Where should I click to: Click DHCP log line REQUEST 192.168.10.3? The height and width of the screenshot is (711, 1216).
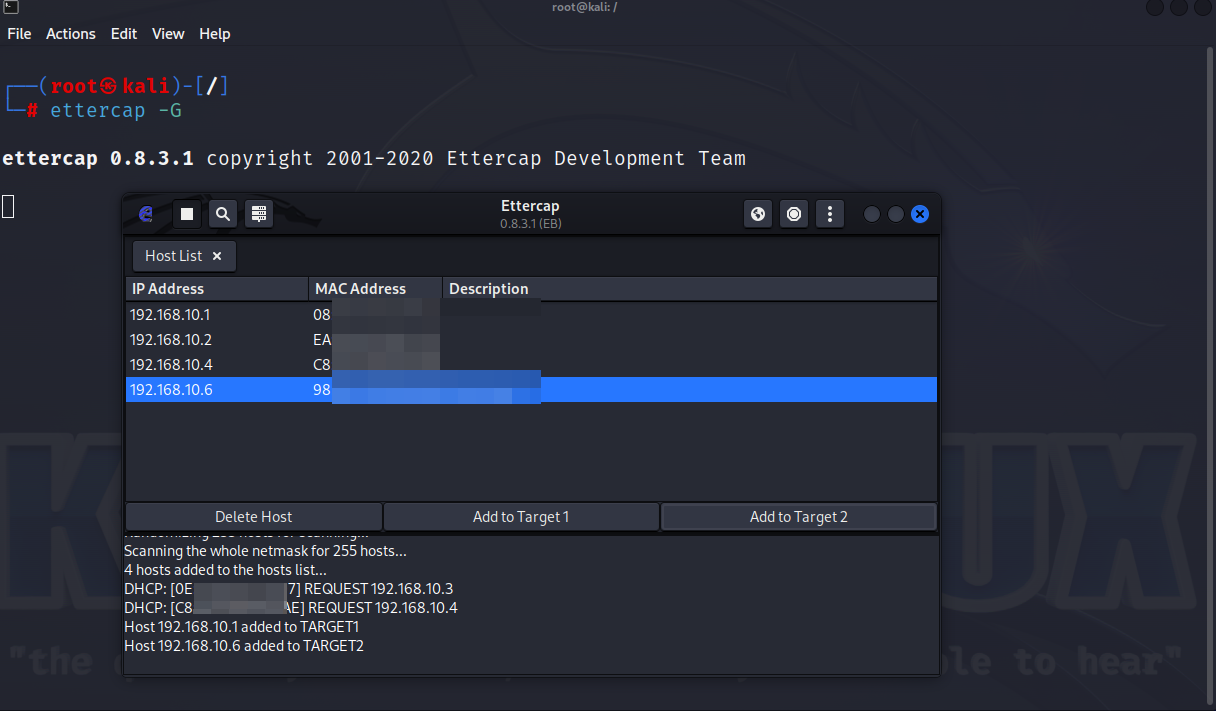click(288, 589)
